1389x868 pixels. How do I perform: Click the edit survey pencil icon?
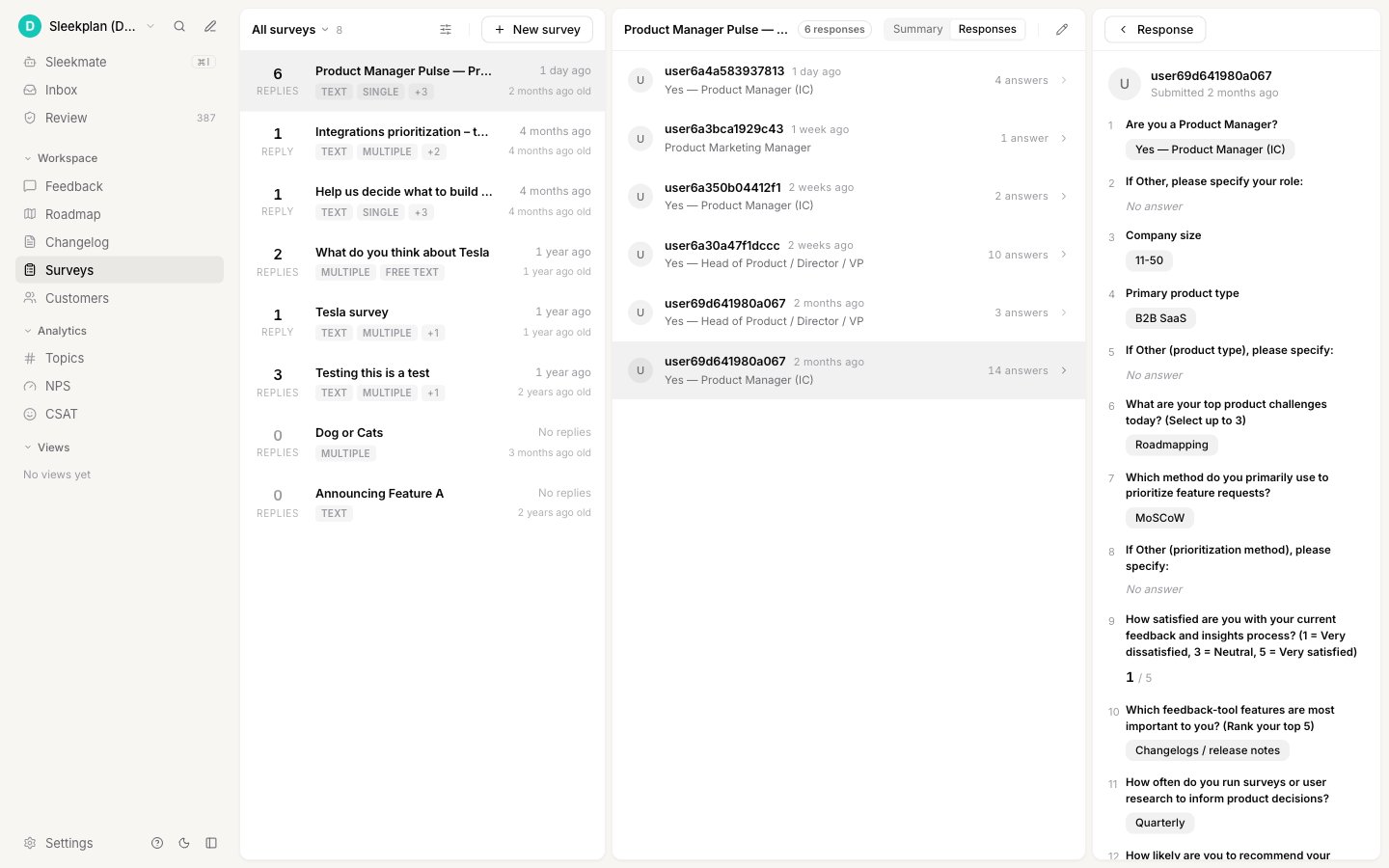pyautogui.click(x=1062, y=30)
